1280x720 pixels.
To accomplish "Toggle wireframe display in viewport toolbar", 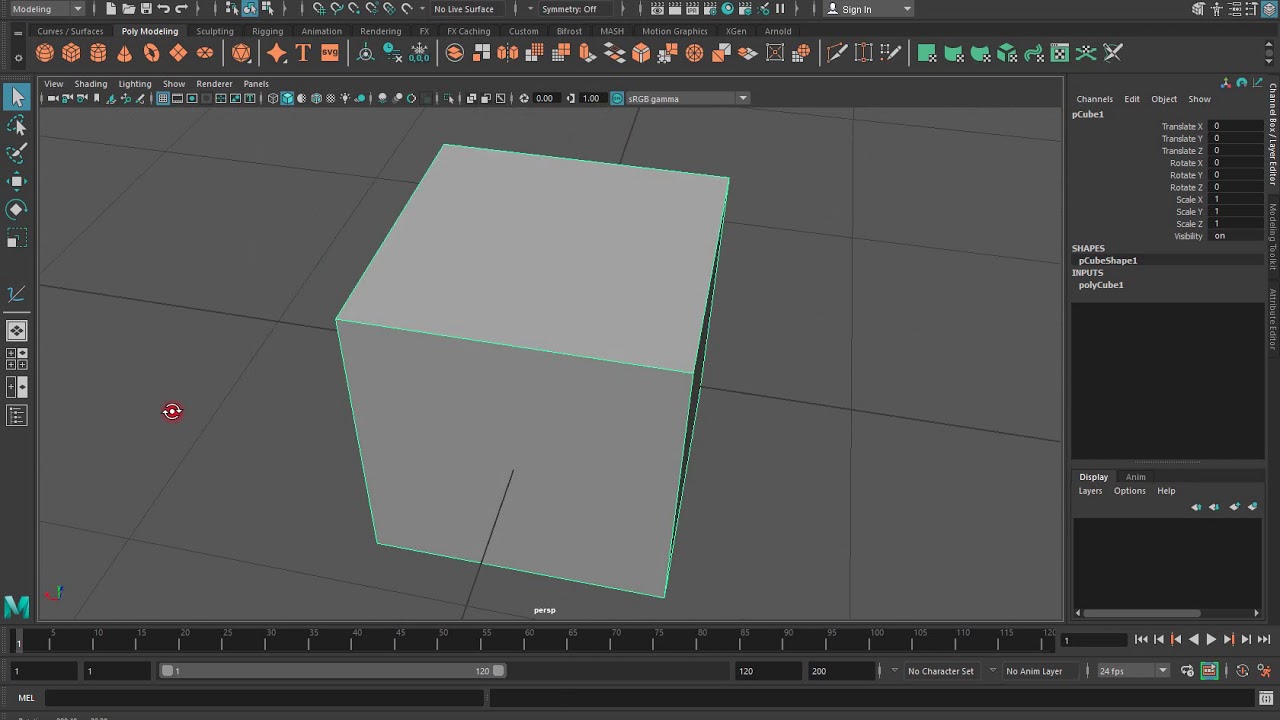I will click(x=273, y=98).
